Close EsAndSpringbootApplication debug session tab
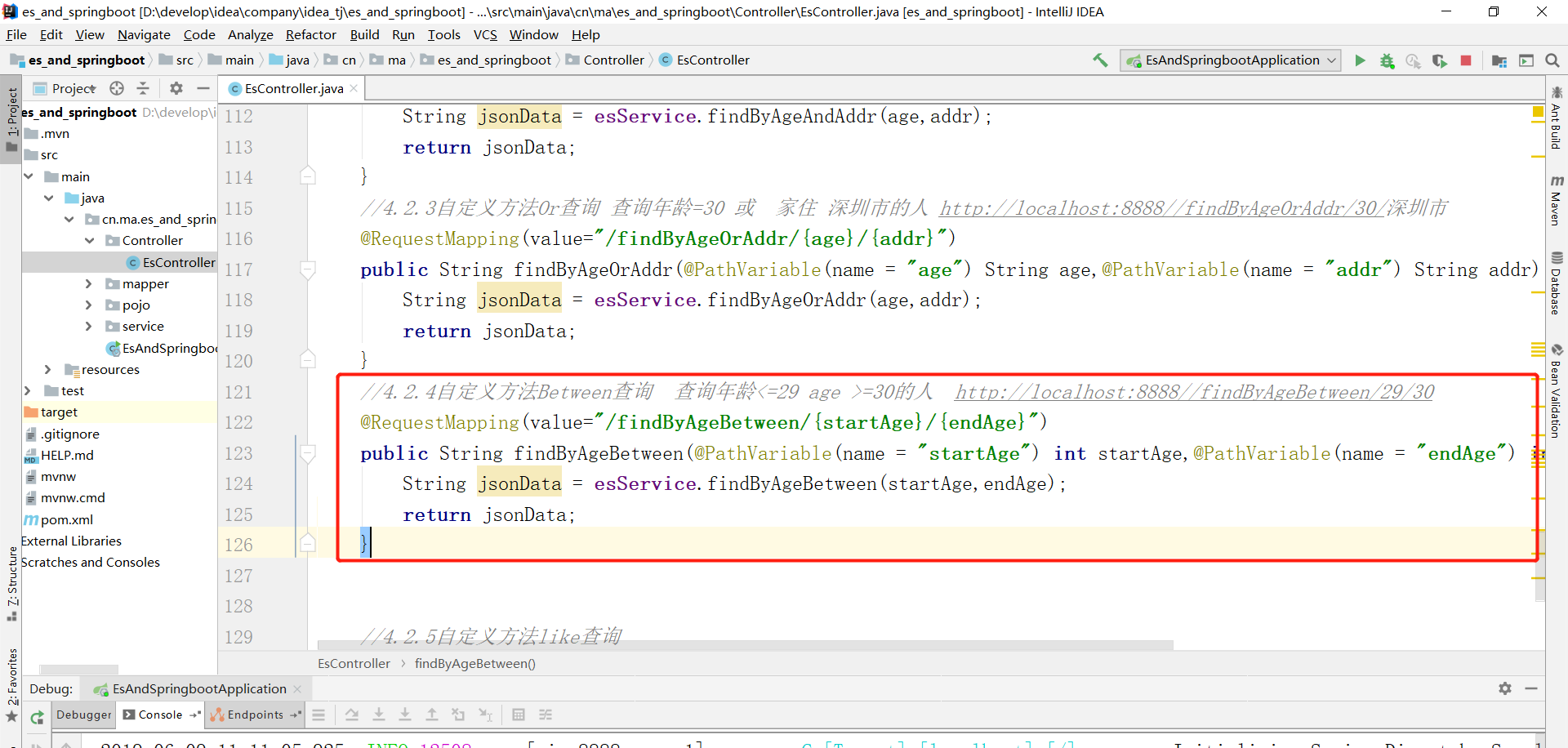Image resolution: width=1568 pixels, height=748 pixels. (297, 689)
